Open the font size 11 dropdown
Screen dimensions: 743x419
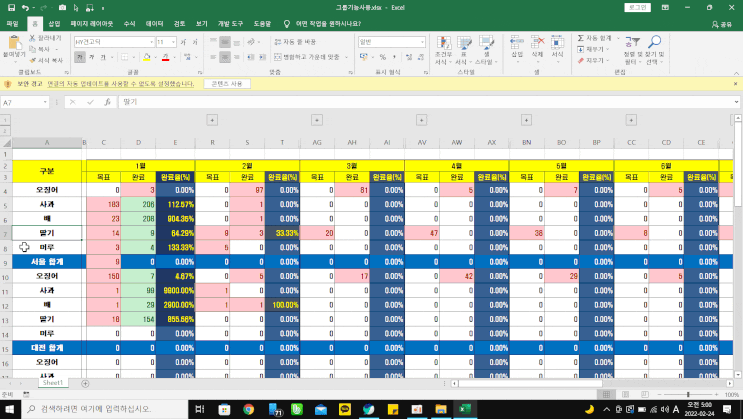(173, 42)
